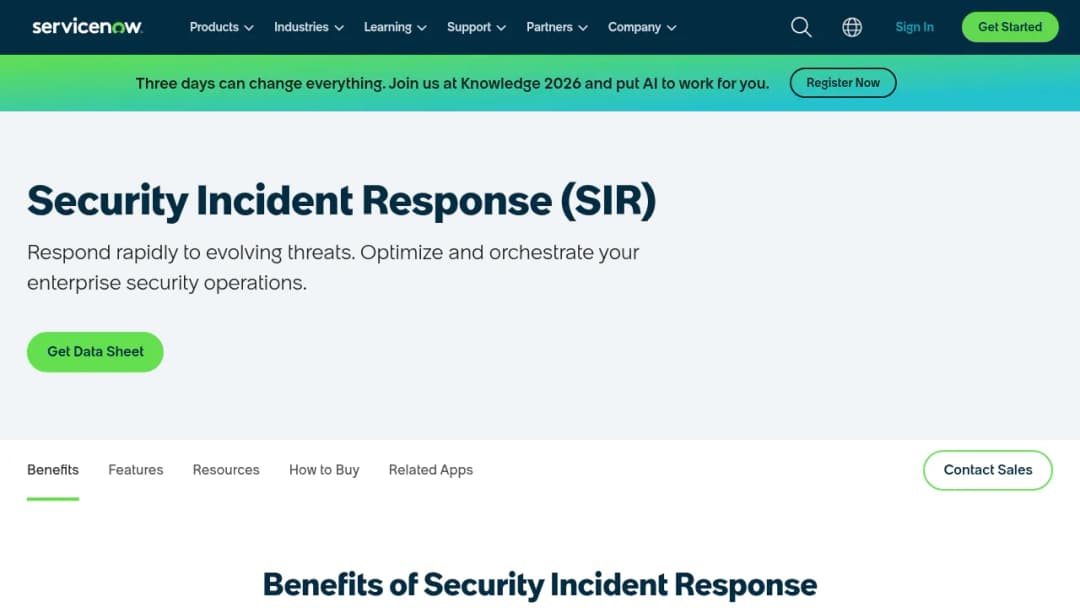
Task: Click the Sign In link
Action: (914, 27)
